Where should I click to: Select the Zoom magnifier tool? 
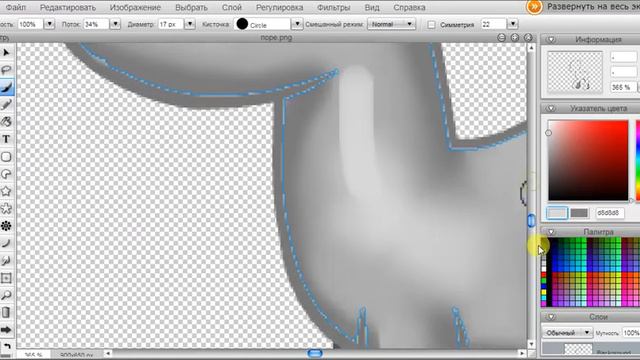point(6,295)
